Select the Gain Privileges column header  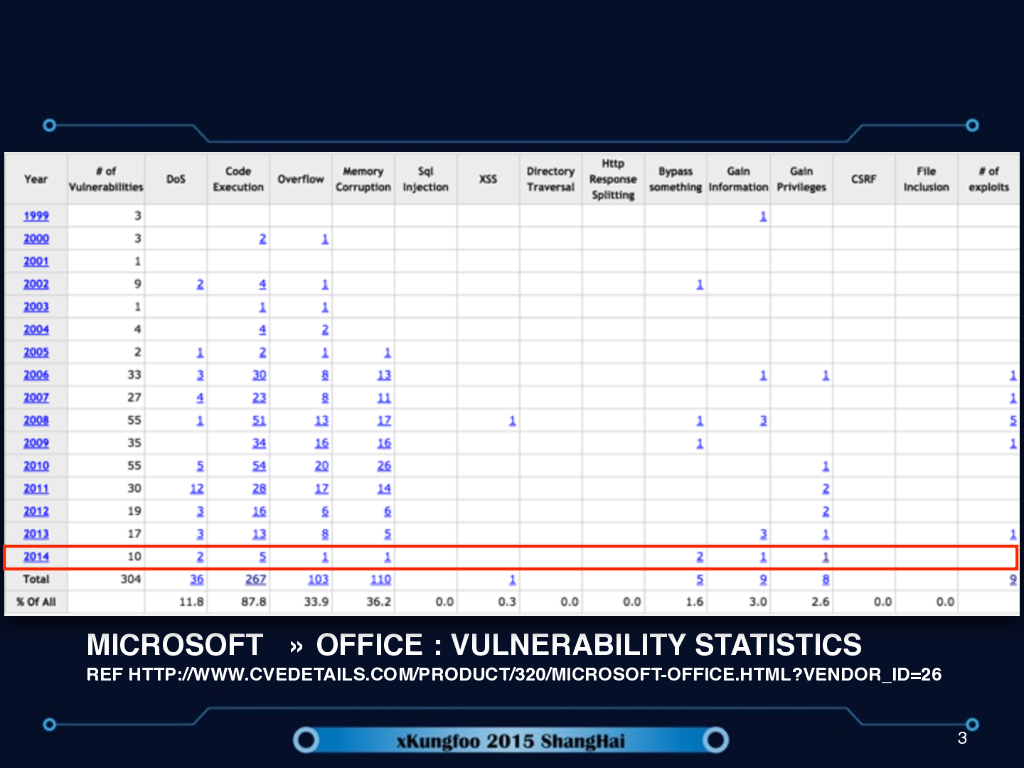click(801, 179)
